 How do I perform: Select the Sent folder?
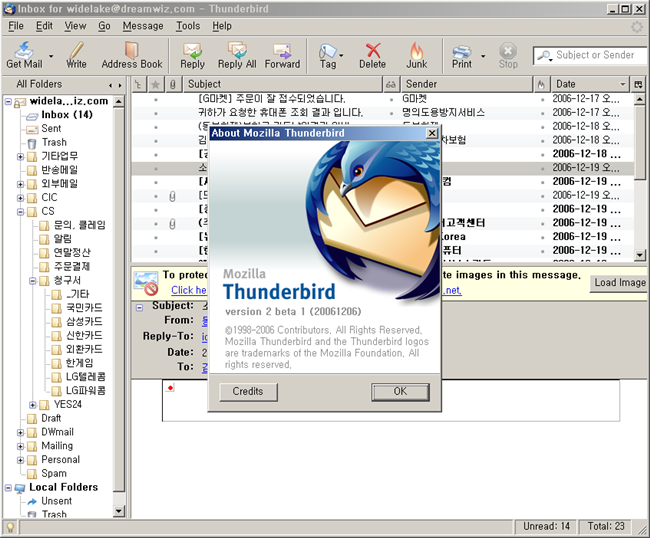(x=51, y=128)
